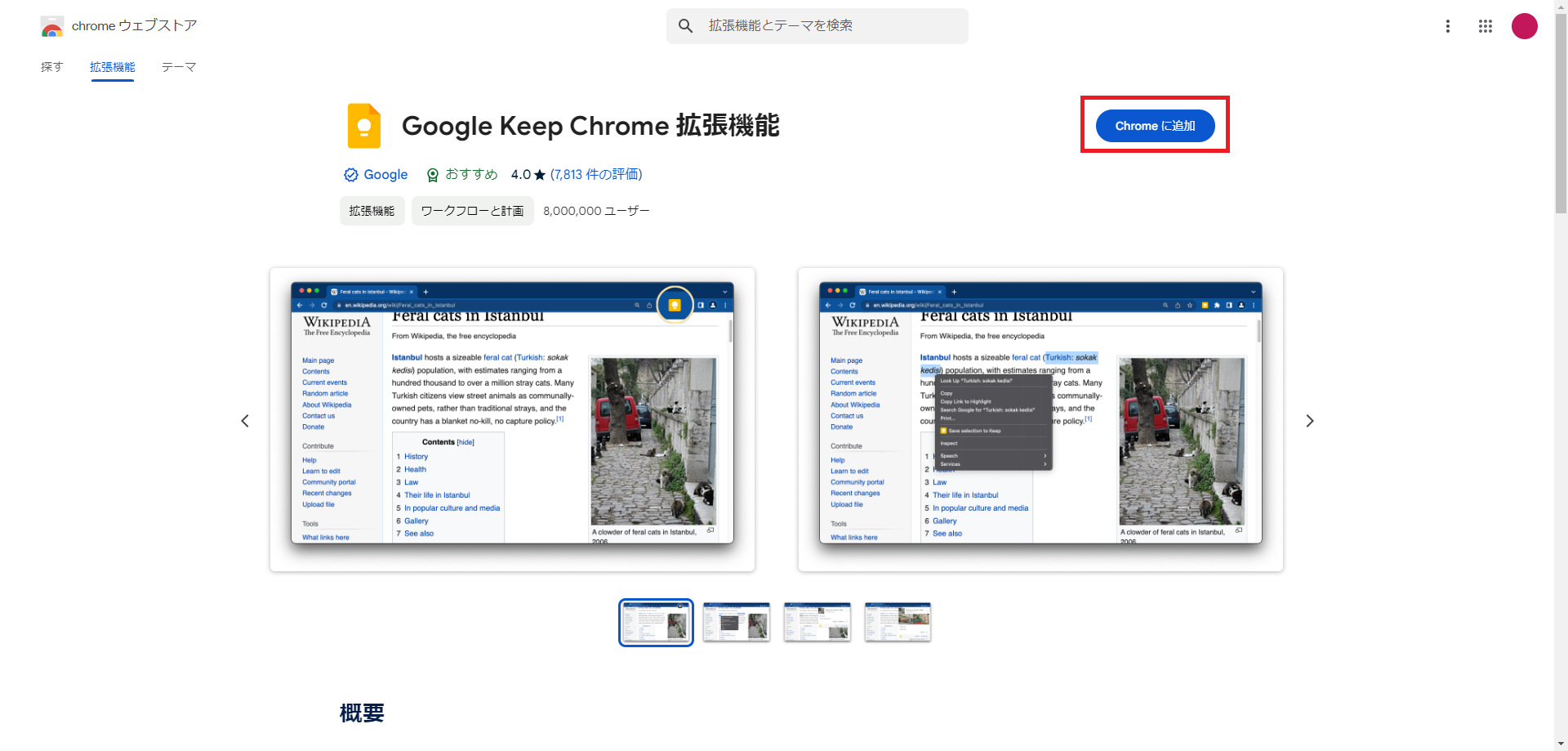The image size is (1568, 751).
Task: Switch to the テーマ tab
Action: pyautogui.click(x=179, y=67)
